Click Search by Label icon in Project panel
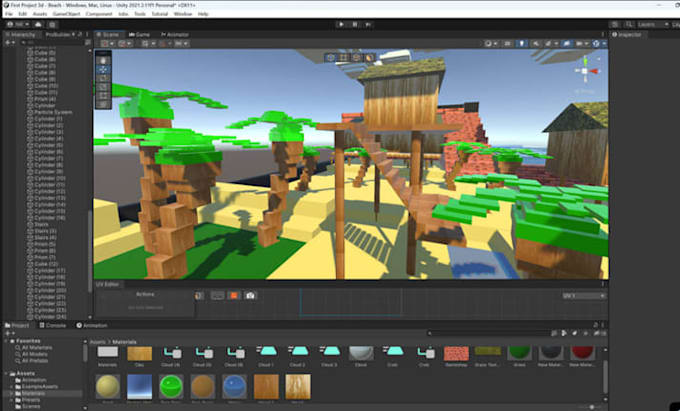 click(x=575, y=333)
